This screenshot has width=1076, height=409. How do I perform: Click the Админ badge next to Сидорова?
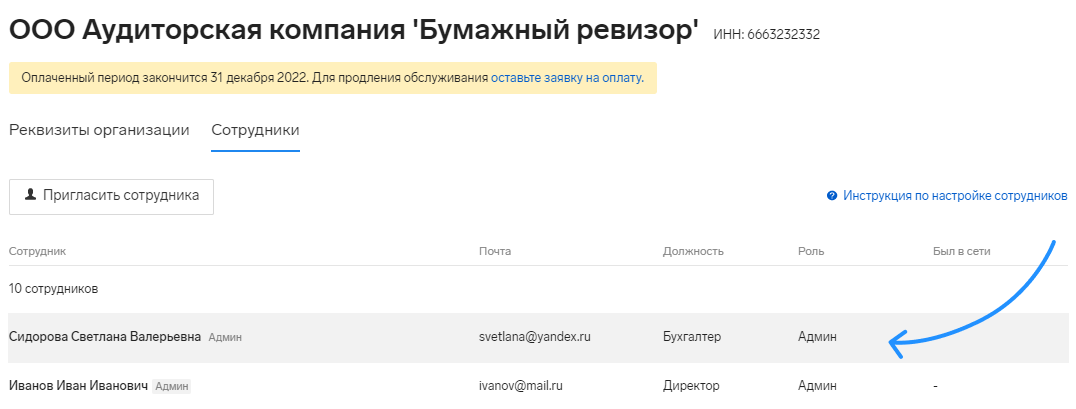point(225,338)
